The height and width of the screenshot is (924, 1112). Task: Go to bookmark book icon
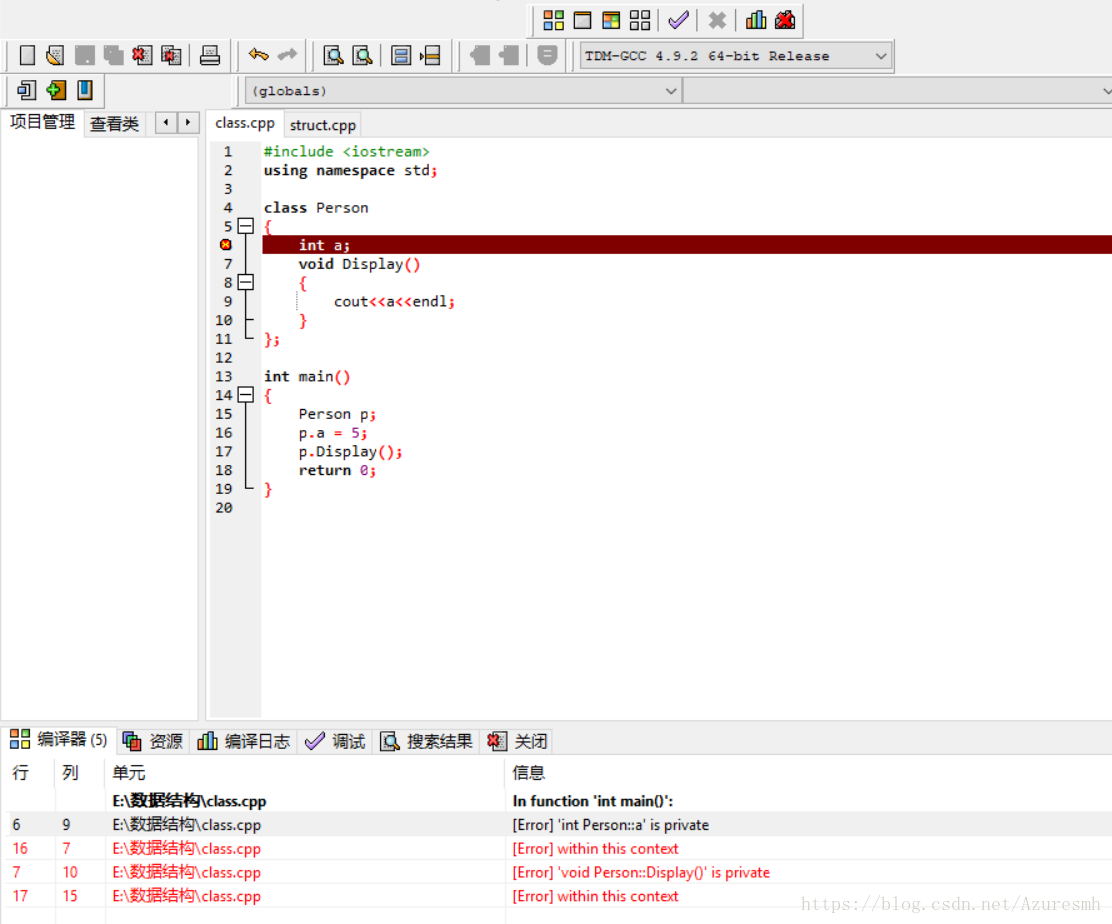[85, 90]
